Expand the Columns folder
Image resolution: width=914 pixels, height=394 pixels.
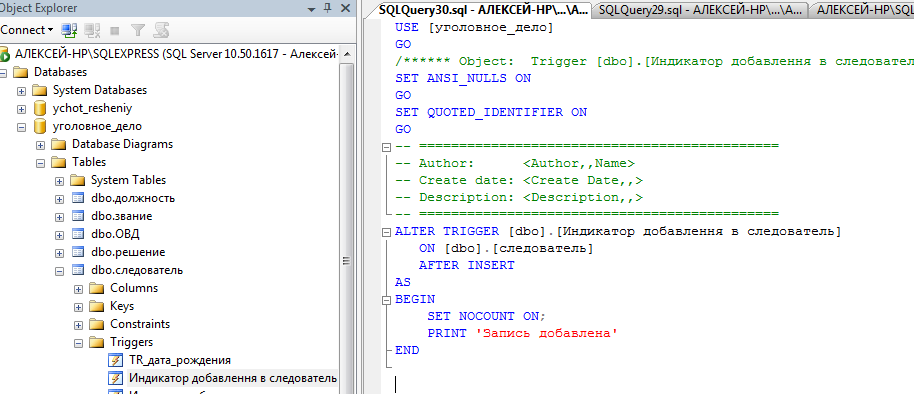[78, 289]
